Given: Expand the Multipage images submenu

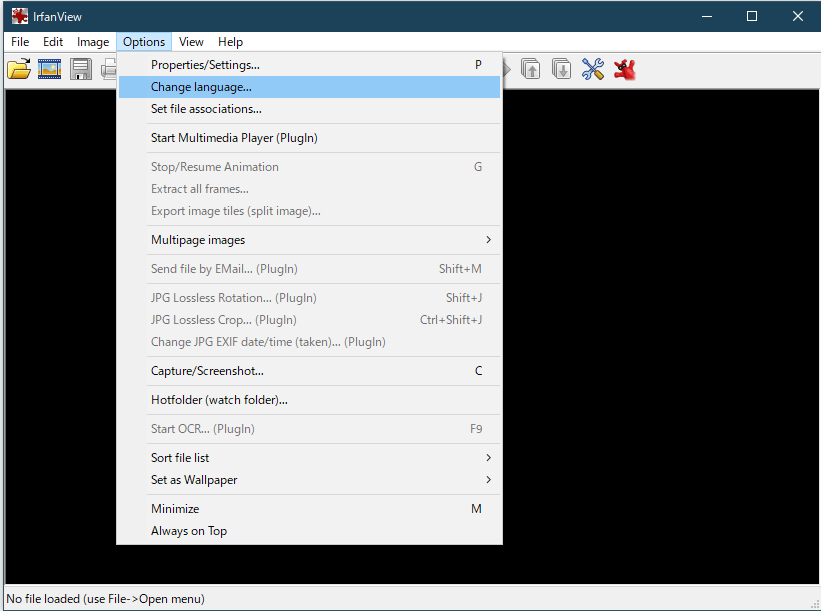Looking at the screenshot, I should 309,240.
